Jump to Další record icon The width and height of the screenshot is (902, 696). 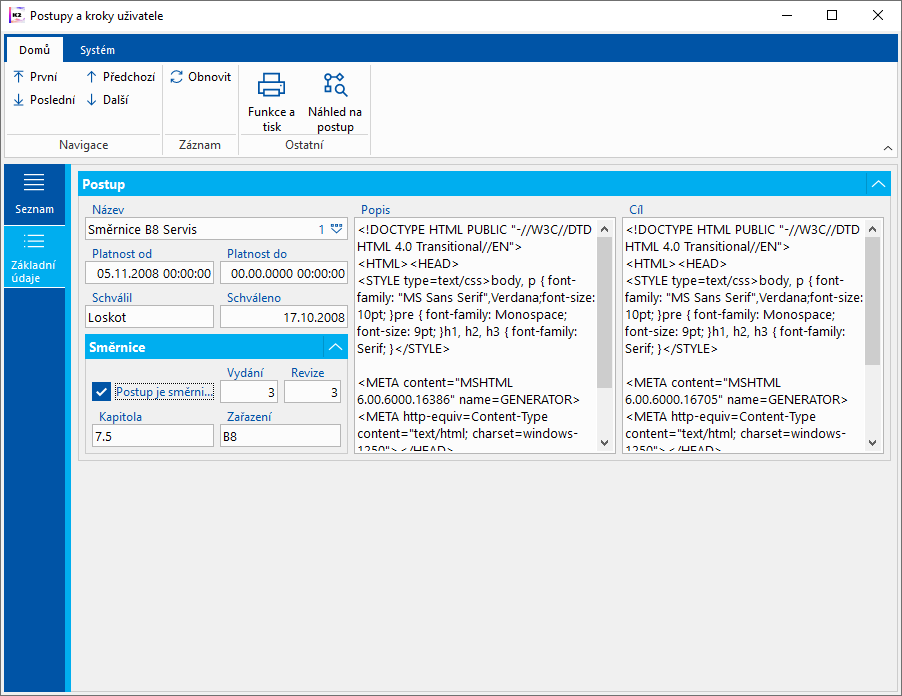click(92, 100)
